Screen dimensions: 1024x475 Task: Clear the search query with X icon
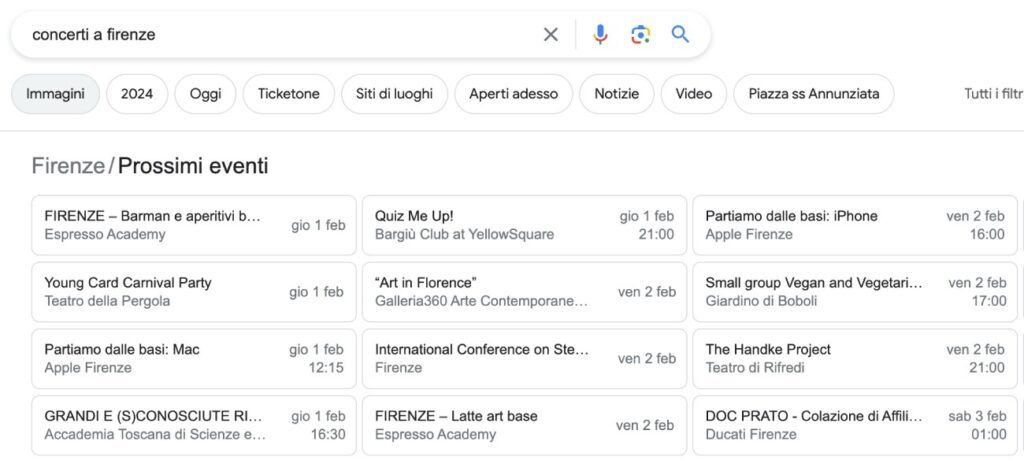tap(551, 35)
